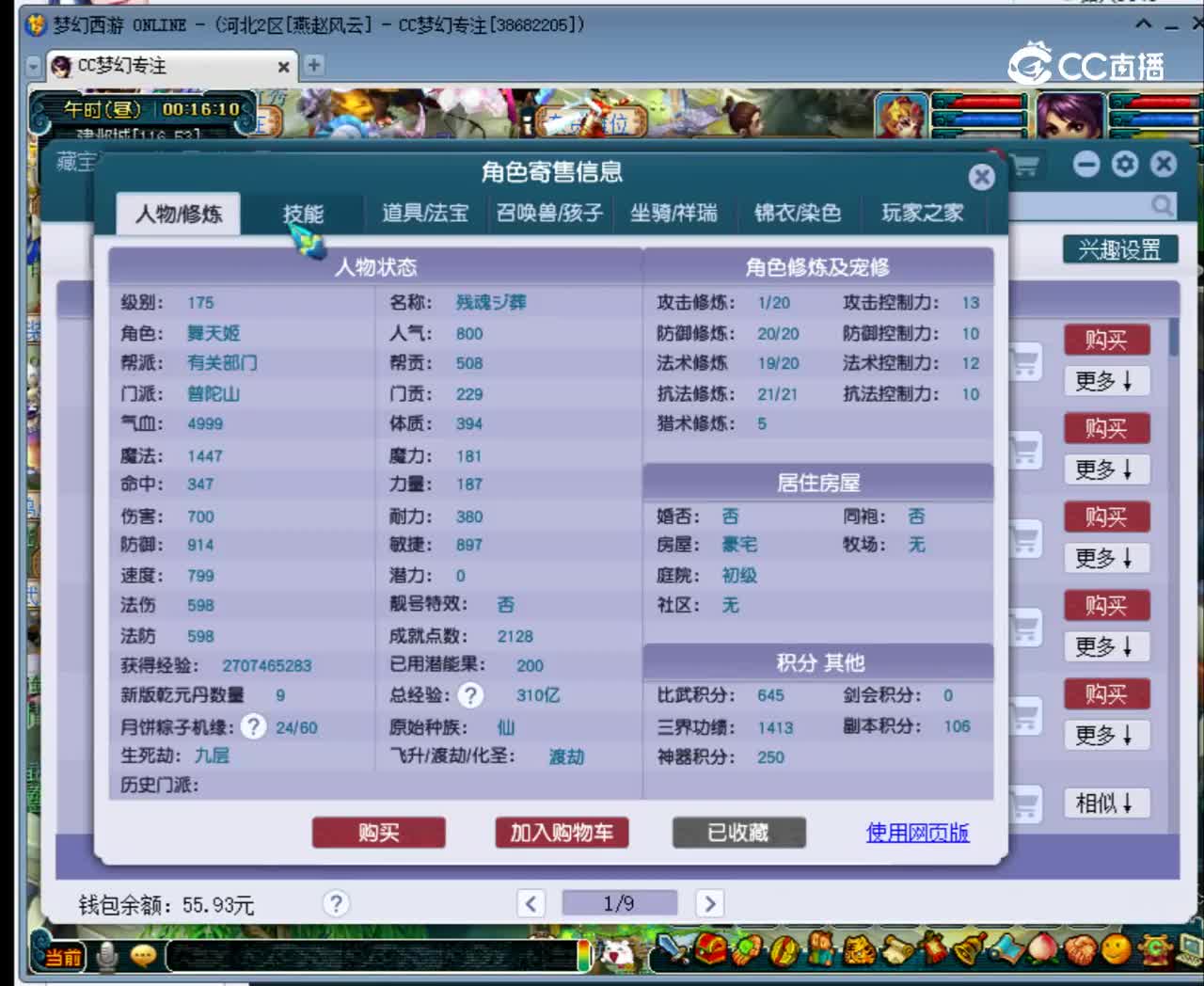1204x986 pixels.
Task: Expand the second 更多 dropdown in the listing
Action: pyautogui.click(x=1107, y=469)
